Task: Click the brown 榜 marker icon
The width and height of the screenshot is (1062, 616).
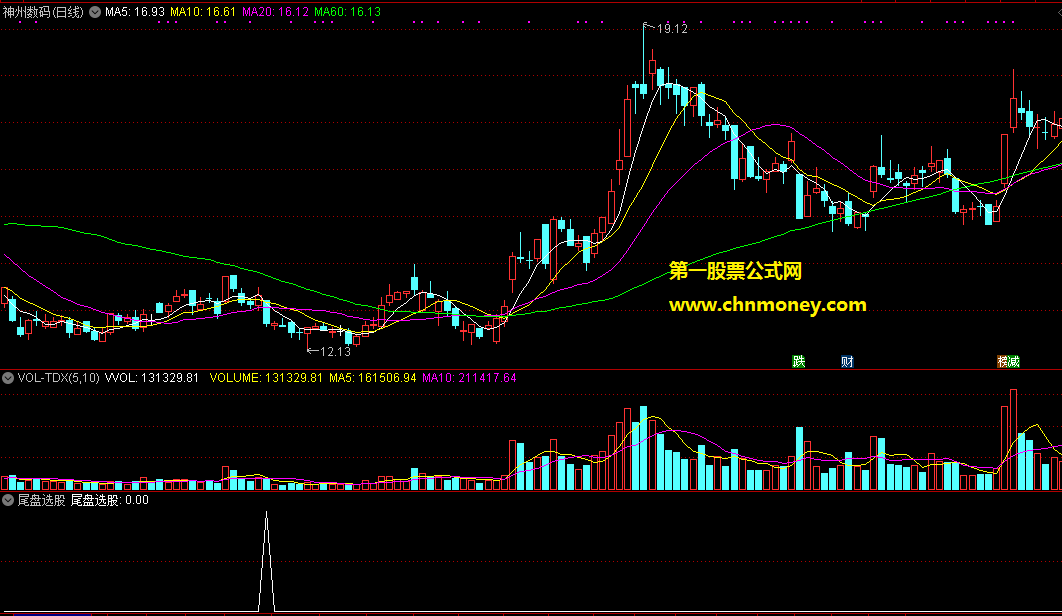Action: coord(1002,361)
